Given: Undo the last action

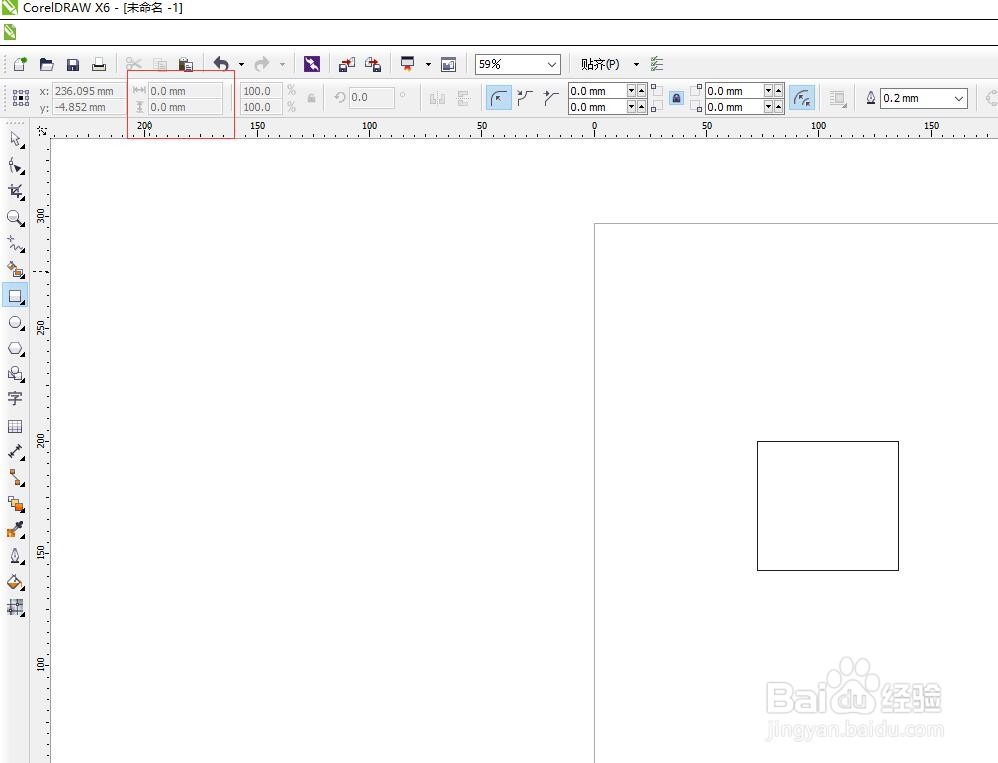Looking at the screenshot, I should tap(221, 64).
